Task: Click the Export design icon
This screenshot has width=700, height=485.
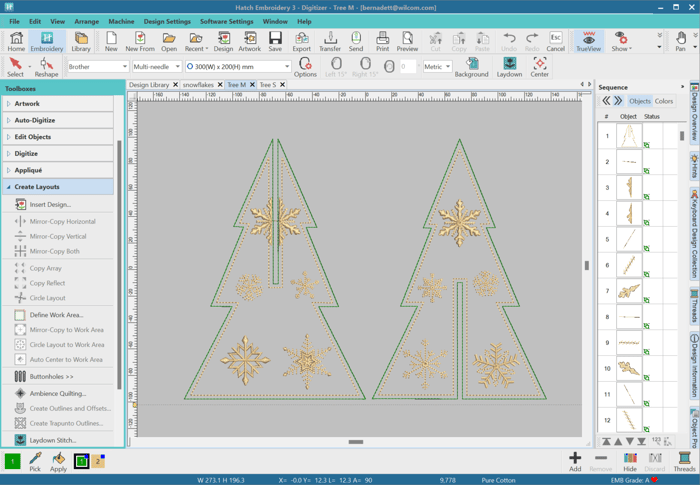Action: click(301, 41)
